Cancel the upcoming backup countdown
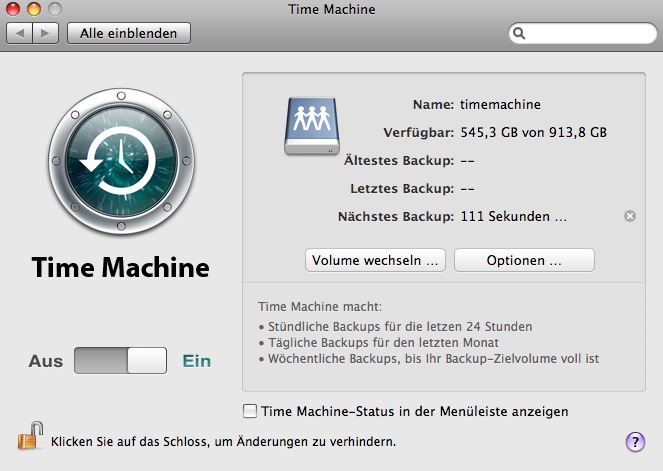 pyautogui.click(x=629, y=216)
